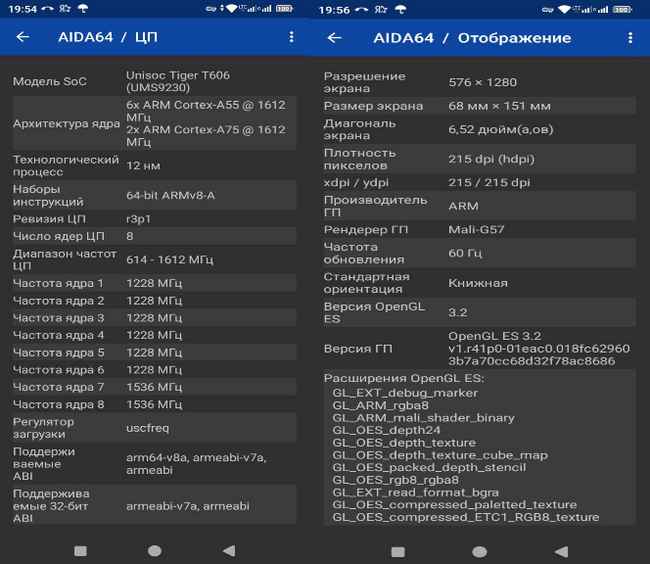
Task: Tap the Версия OpenGL ES 3.2 value
Action: 458,312
